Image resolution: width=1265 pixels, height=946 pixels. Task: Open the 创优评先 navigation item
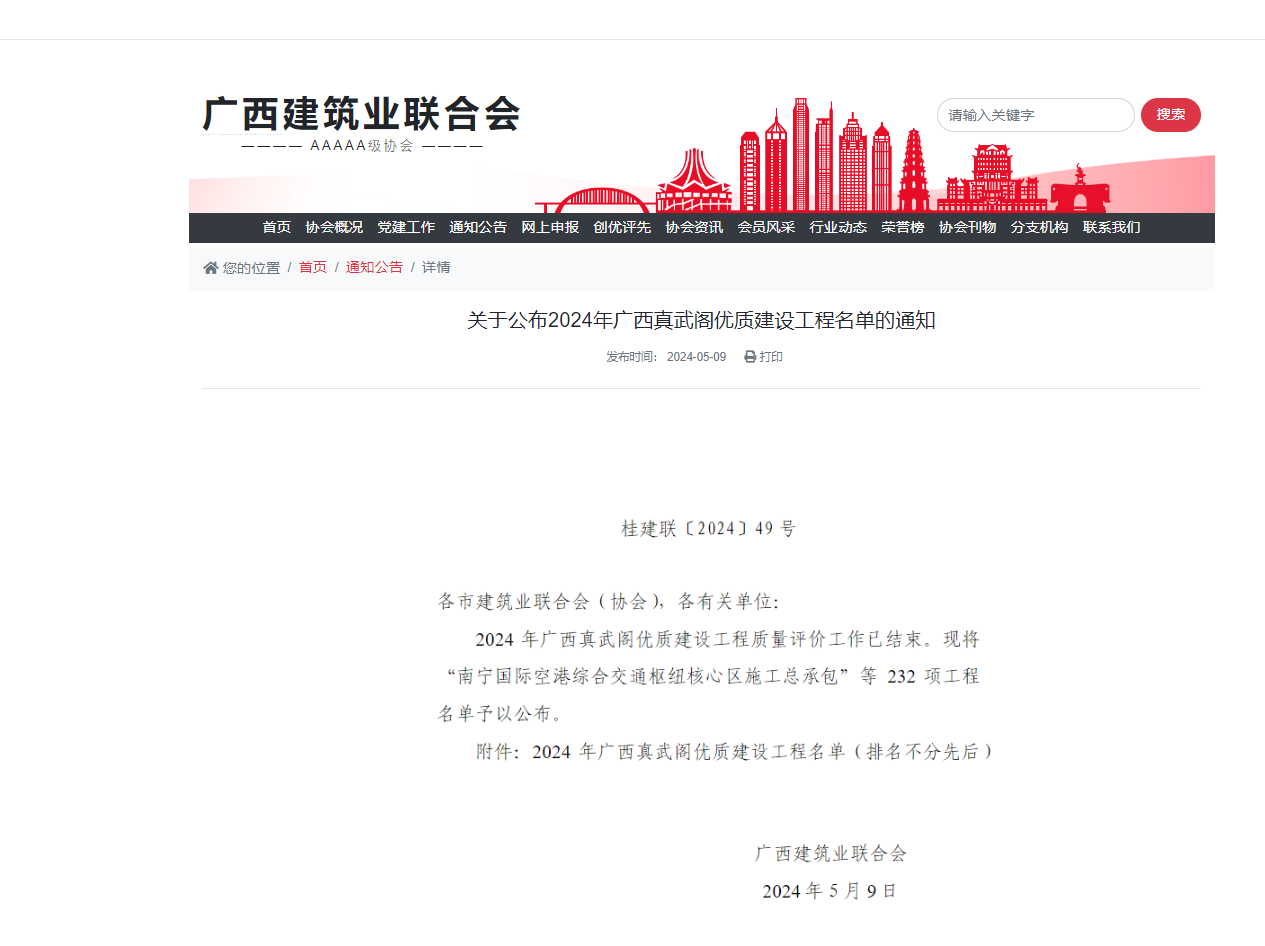pyautogui.click(x=622, y=228)
